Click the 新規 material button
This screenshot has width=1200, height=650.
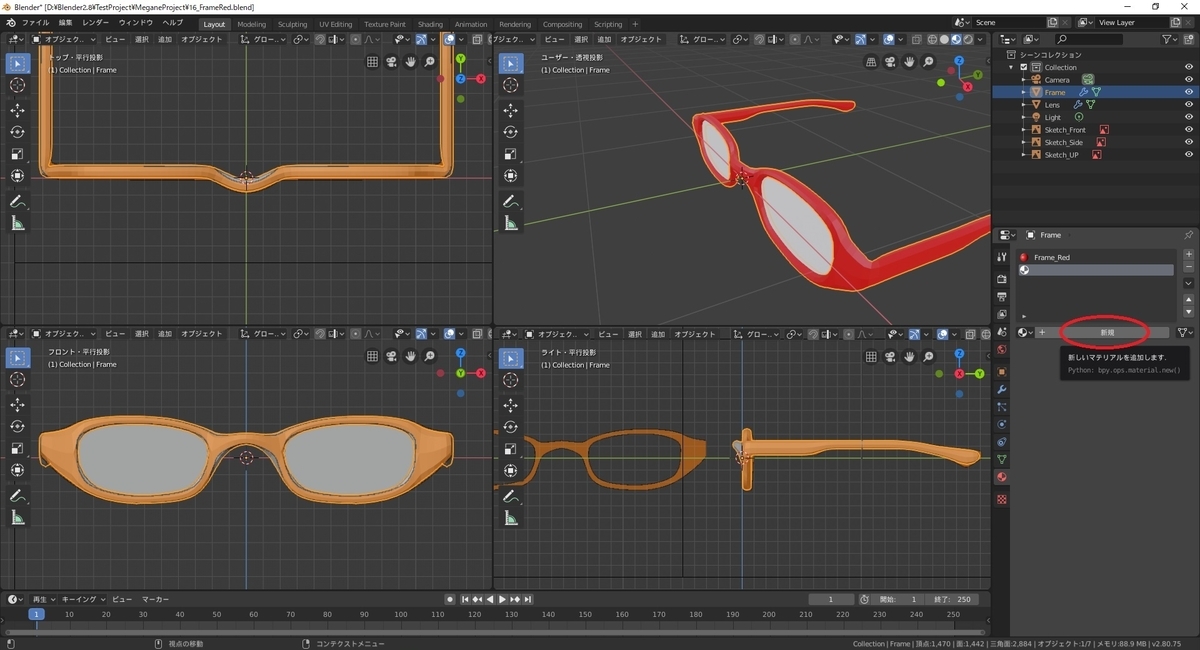[x=1107, y=332]
